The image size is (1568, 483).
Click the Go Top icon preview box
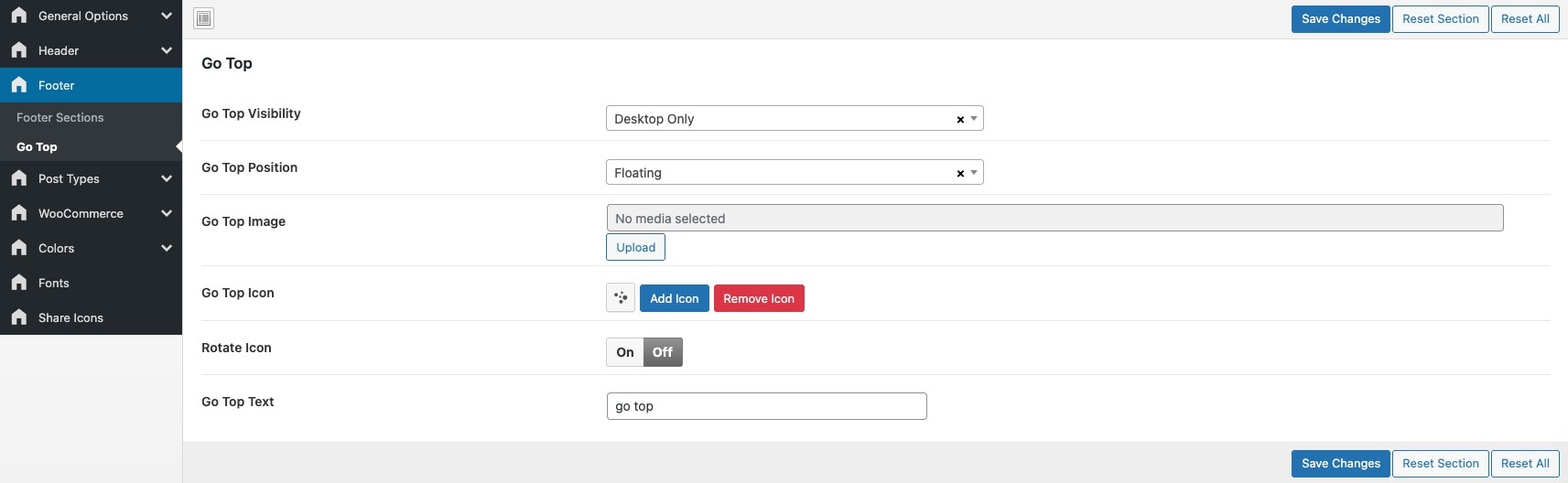tap(621, 298)
